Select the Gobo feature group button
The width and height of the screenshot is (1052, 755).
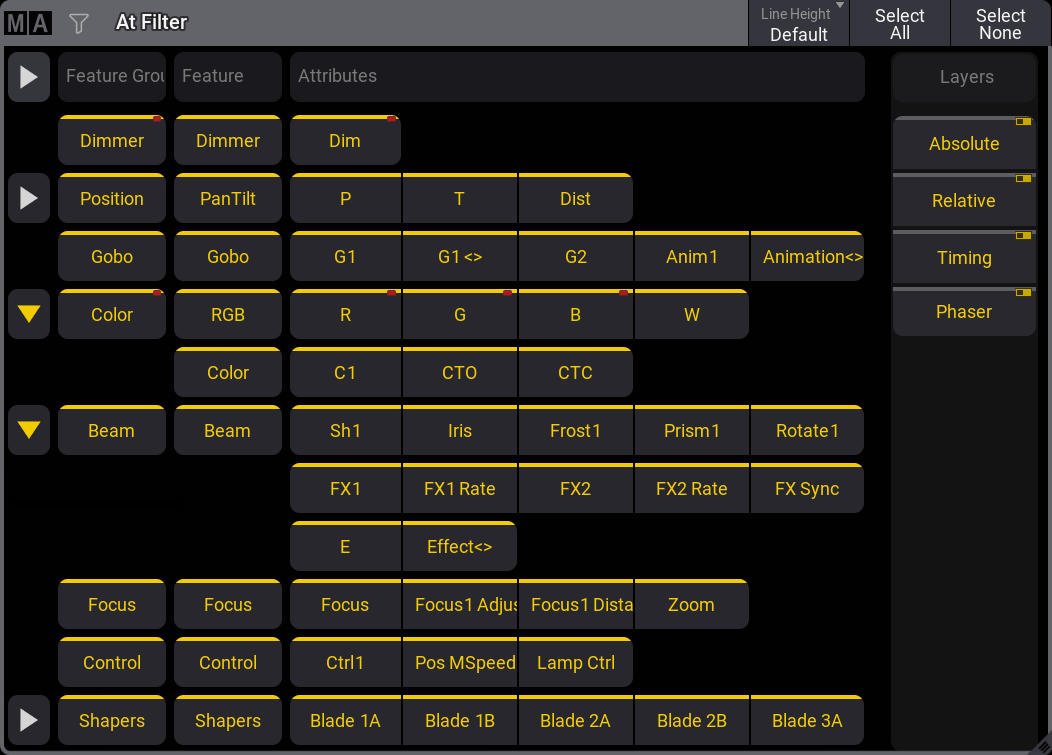[x=112, y=257]
